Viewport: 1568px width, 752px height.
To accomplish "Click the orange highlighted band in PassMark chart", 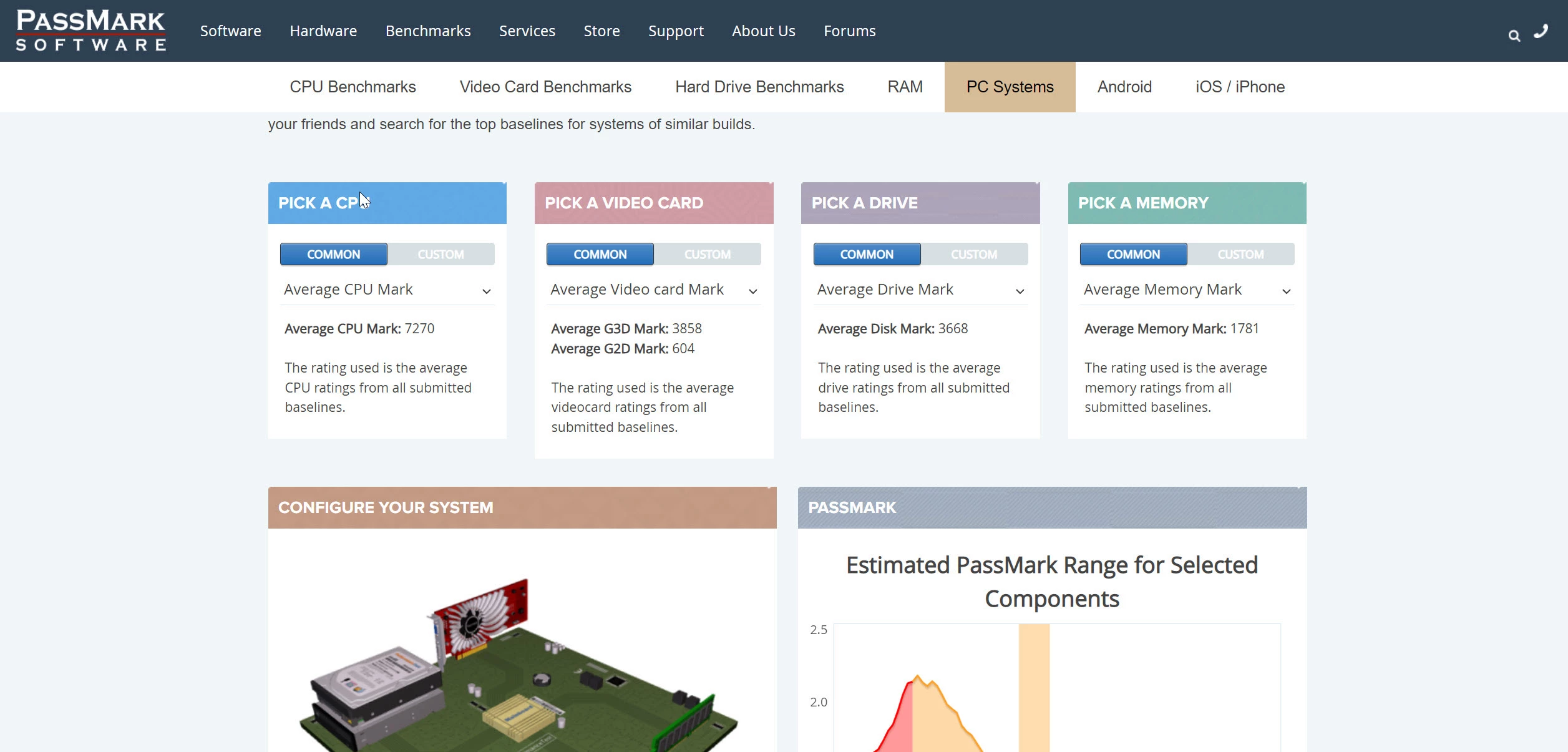I will (1034, 686).
